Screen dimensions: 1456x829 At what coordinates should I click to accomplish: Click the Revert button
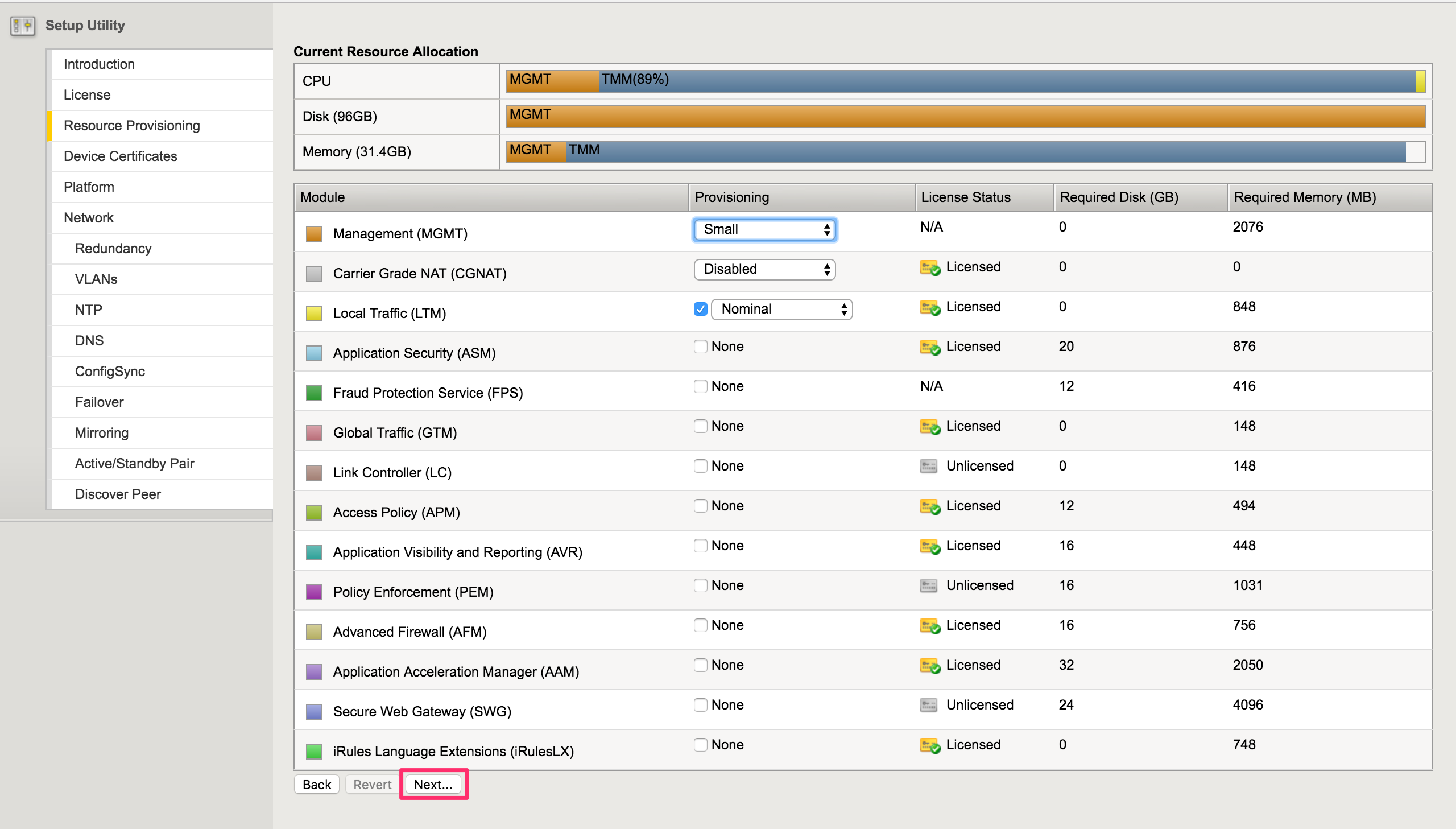click(x=372, y=785)
